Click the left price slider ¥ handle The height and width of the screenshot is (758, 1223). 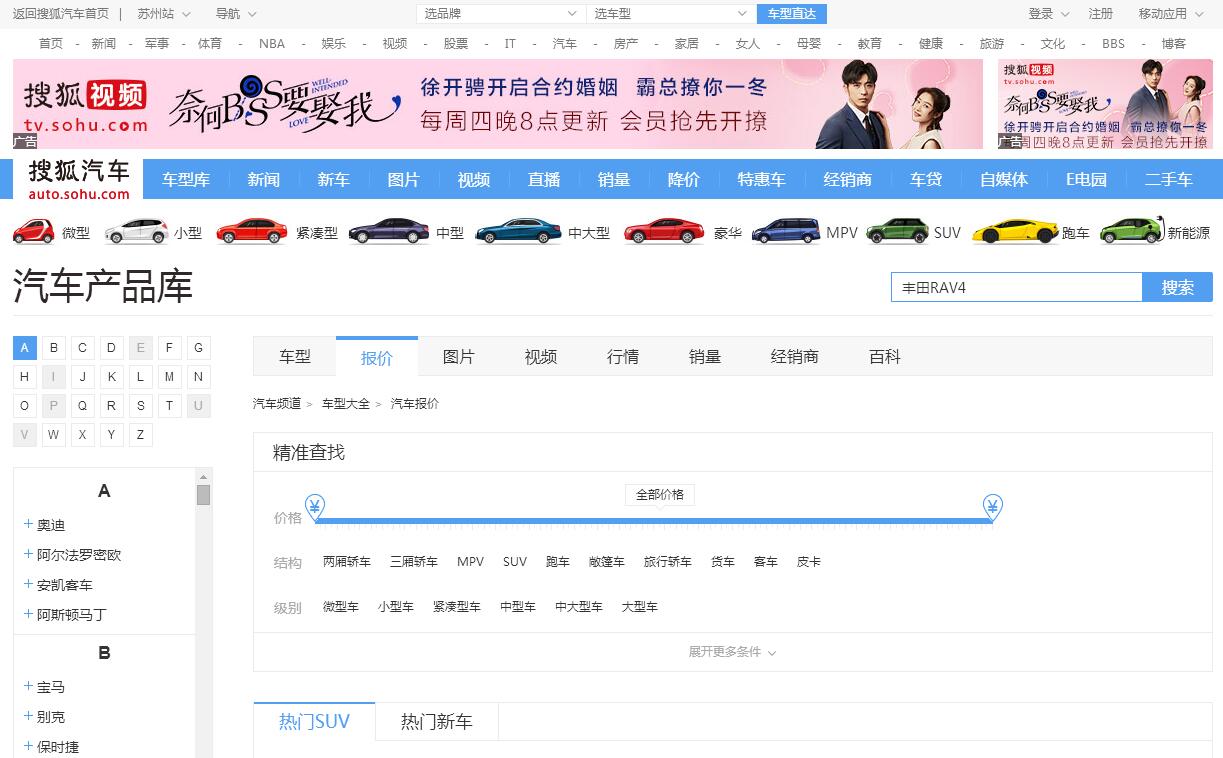[315, 506]
